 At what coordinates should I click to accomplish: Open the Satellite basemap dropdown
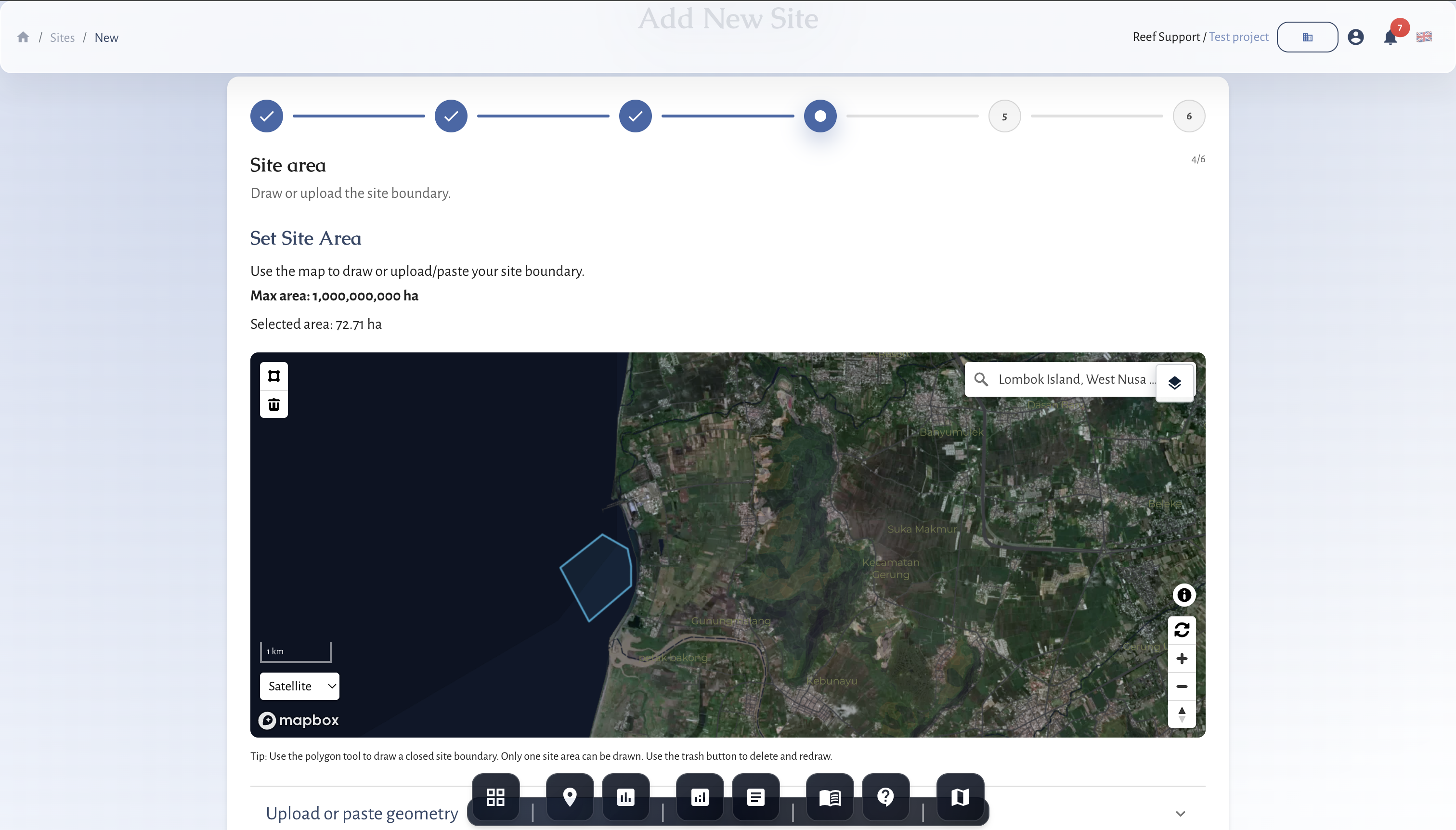299,686
